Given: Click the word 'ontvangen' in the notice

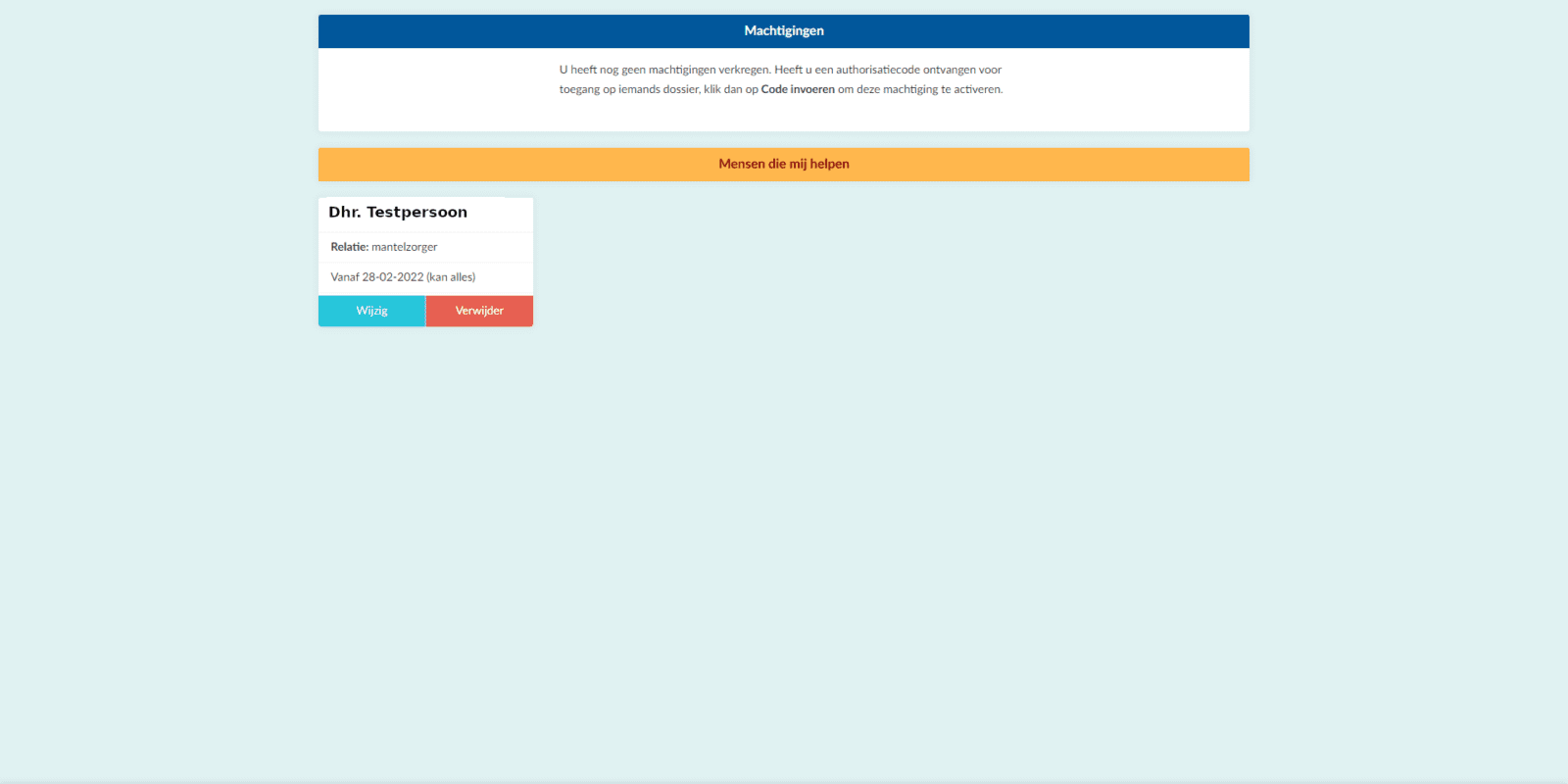Looking at the screenshot, I should click(949, 70).
